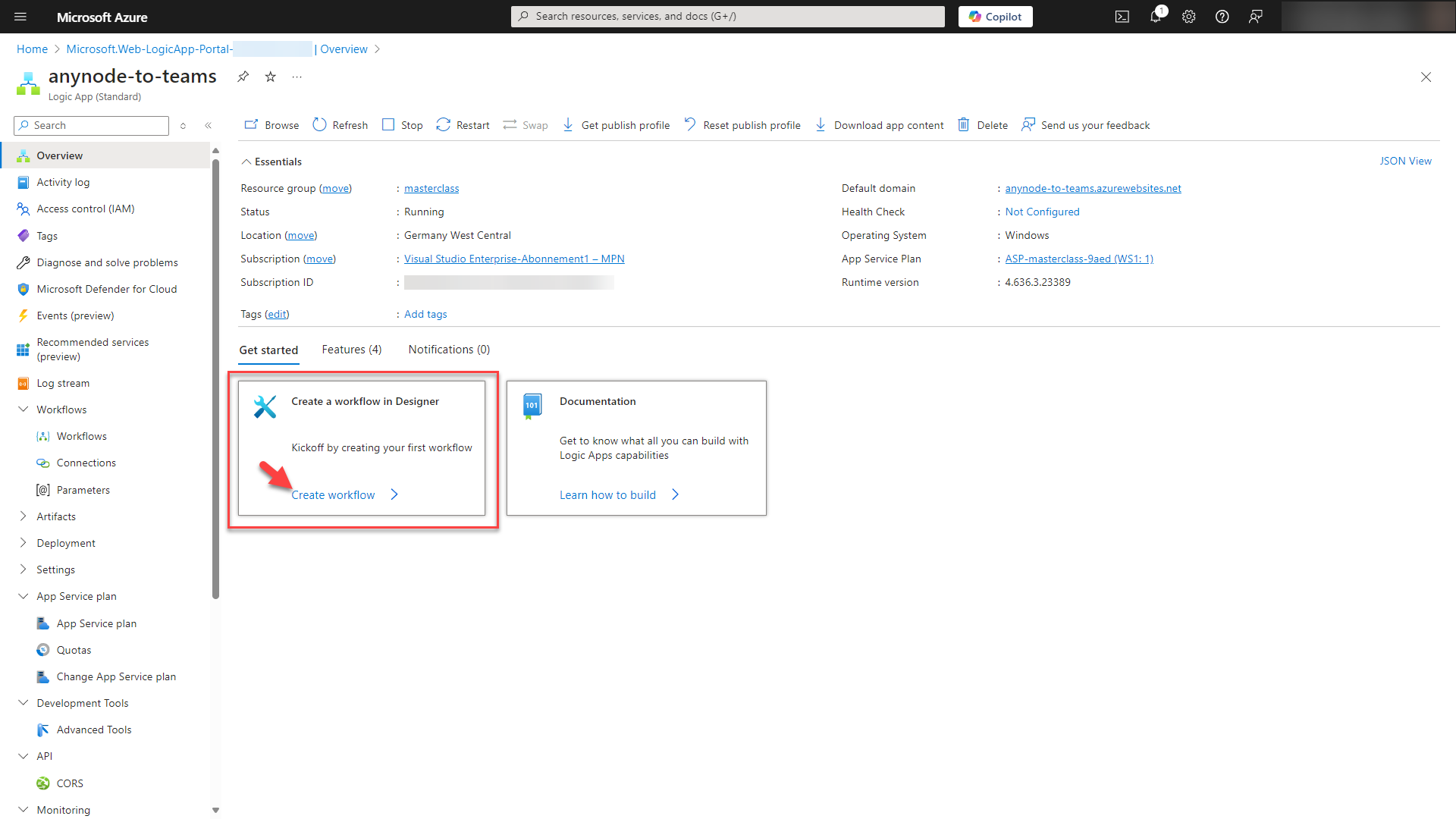Open Azure Copilot
This screenshot has width=1456, height=819.
coord(995,16)
